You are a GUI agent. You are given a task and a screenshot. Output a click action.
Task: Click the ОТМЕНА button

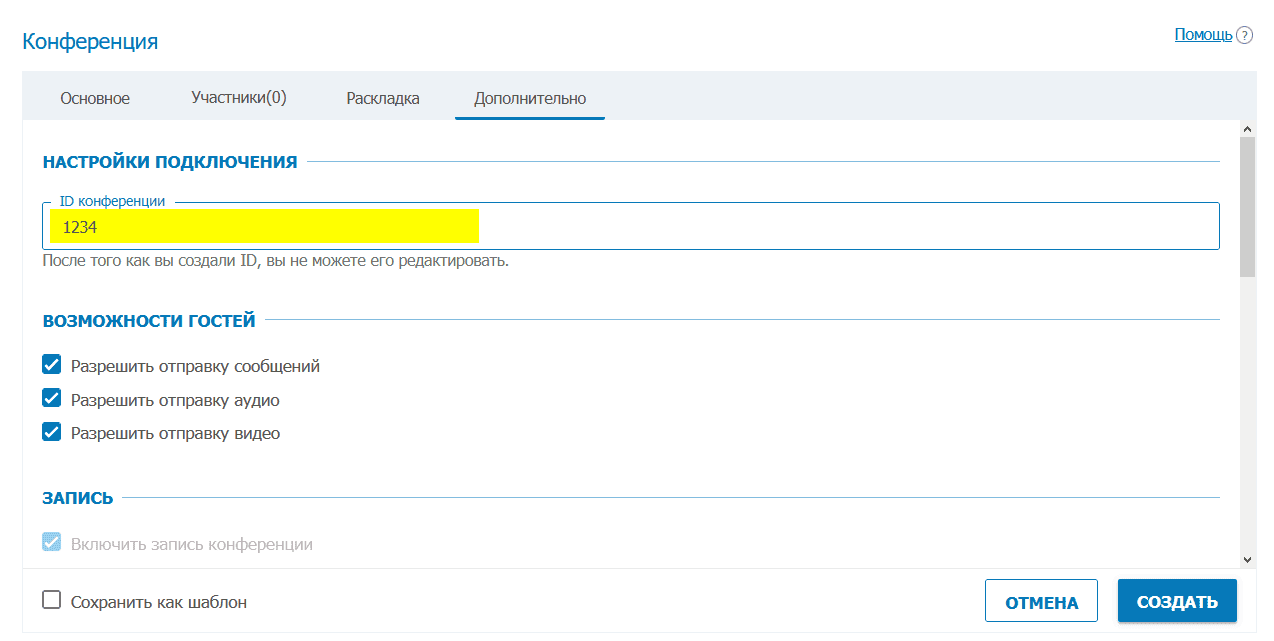[1041, 601]
